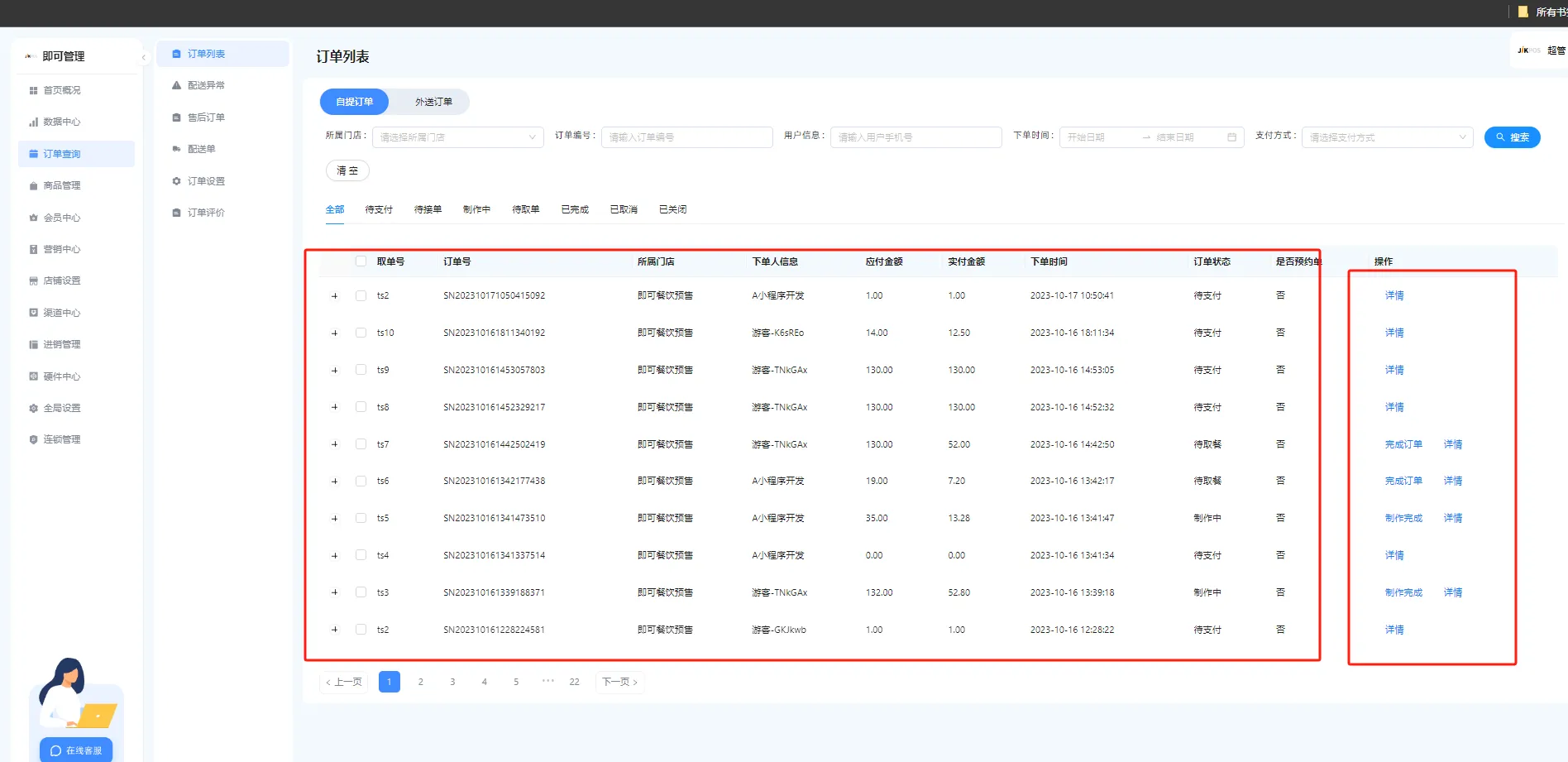Switch to the 外送订单 tab
The height and width of the screenshot is (762, 1568).
[x=433, y=102]
